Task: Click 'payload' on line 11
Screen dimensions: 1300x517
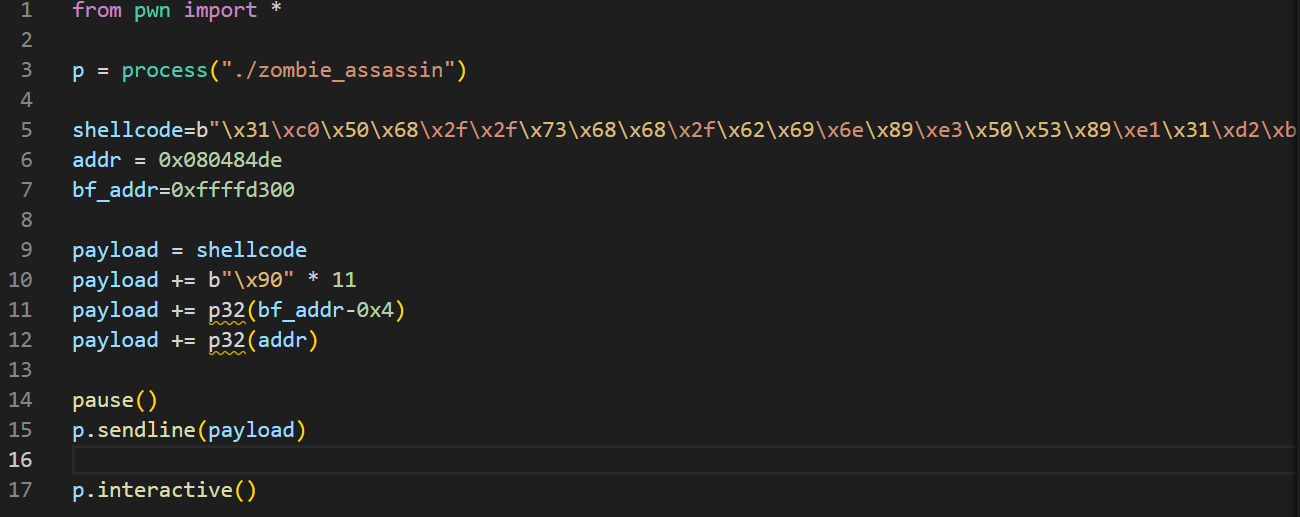Action: click(115, 310)
